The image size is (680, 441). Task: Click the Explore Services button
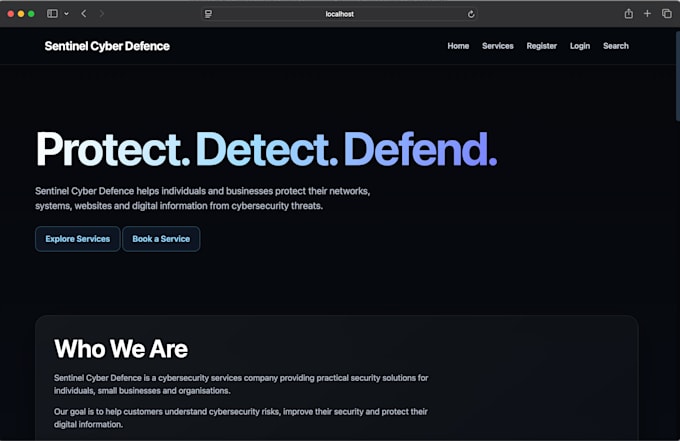tap(78, 239)
